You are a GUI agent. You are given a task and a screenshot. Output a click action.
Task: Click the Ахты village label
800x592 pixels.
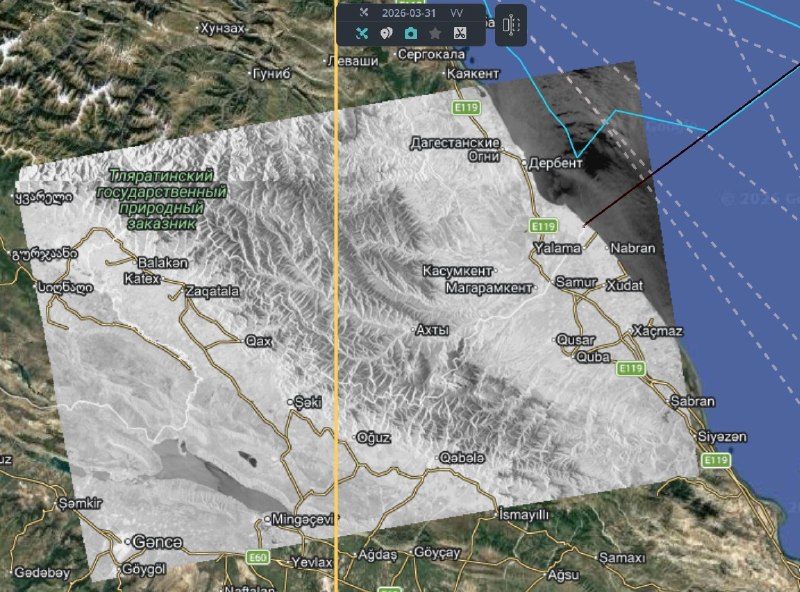[432, 329]
